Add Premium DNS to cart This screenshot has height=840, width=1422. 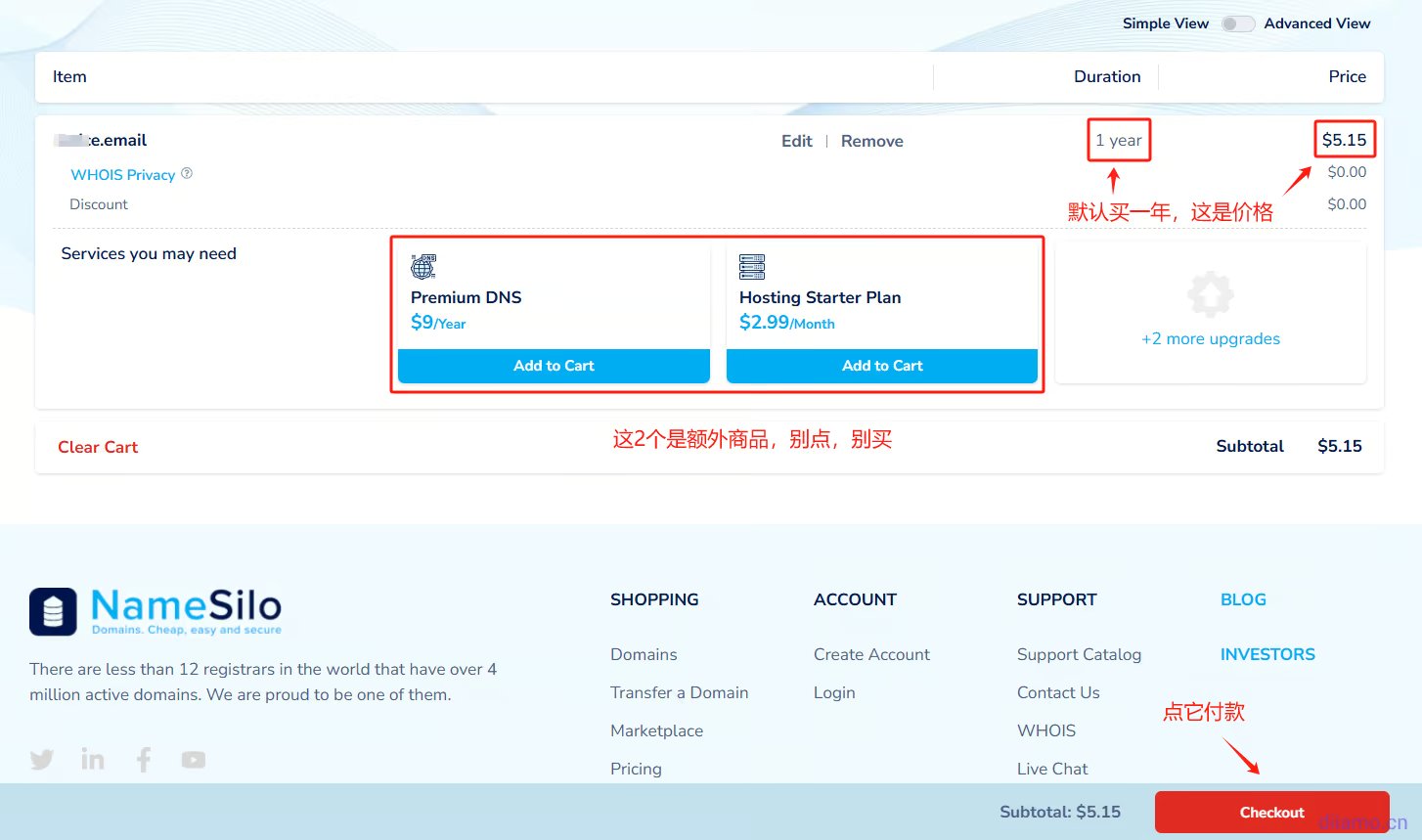[x=554, y=366]
